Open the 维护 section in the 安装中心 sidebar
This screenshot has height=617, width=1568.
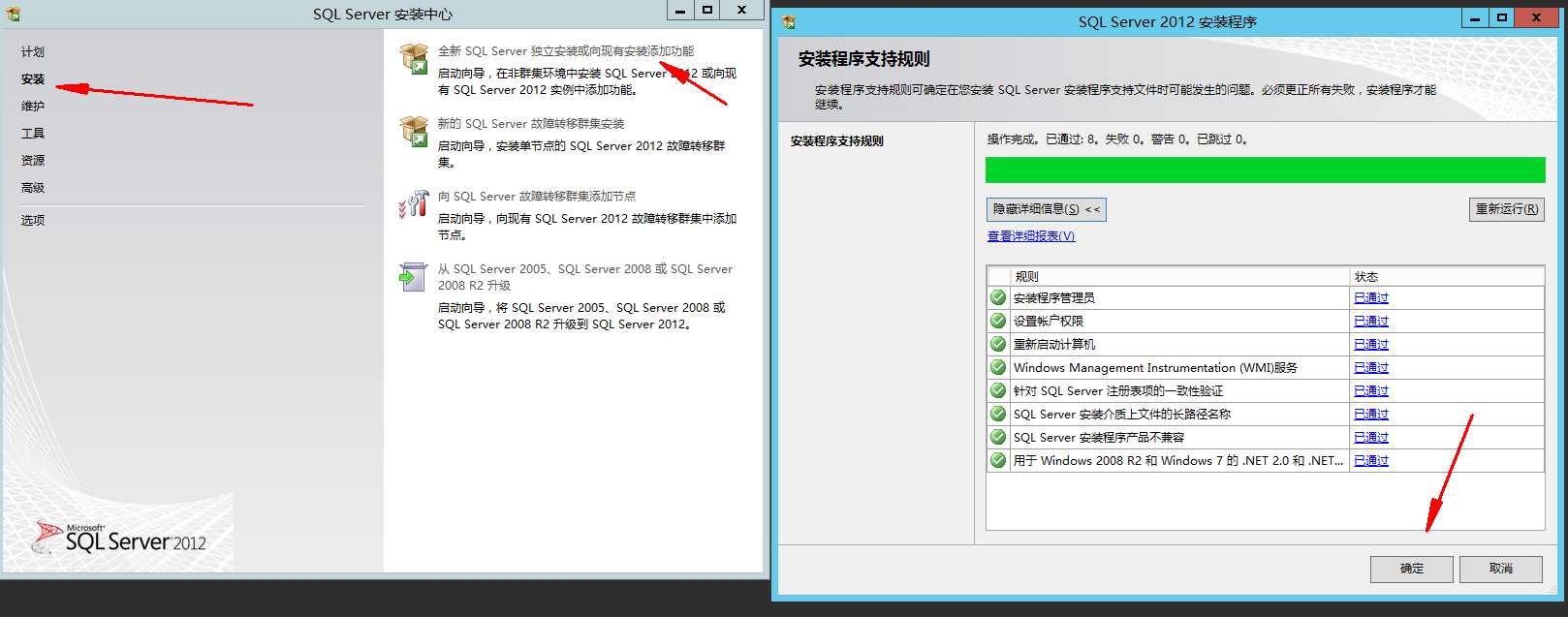coord(33,107)
